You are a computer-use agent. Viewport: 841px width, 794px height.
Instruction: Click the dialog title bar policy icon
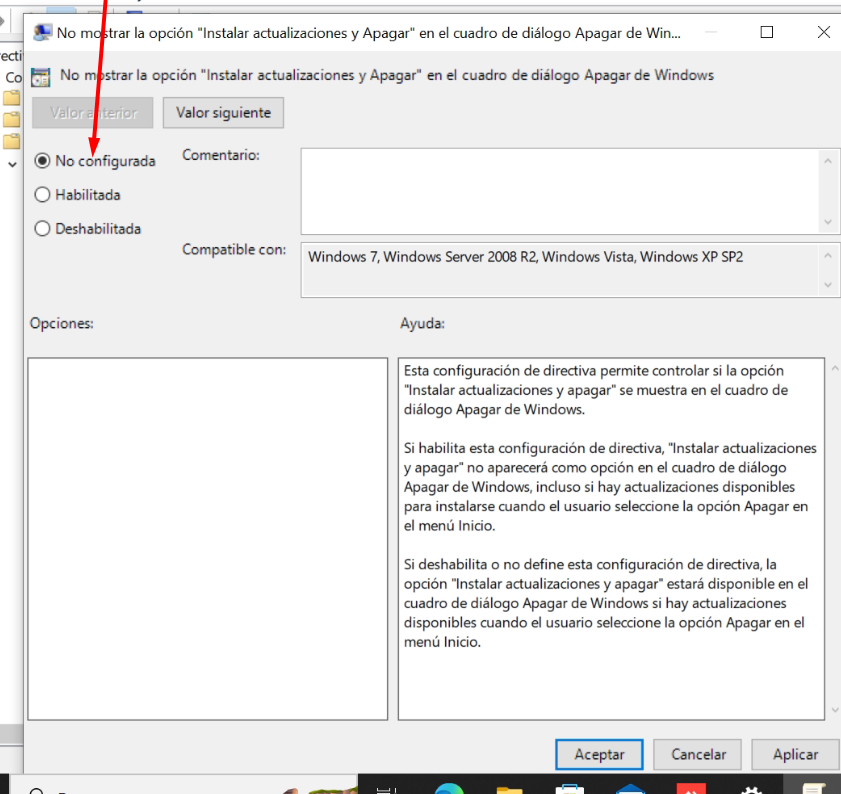[x=42, y=32]
